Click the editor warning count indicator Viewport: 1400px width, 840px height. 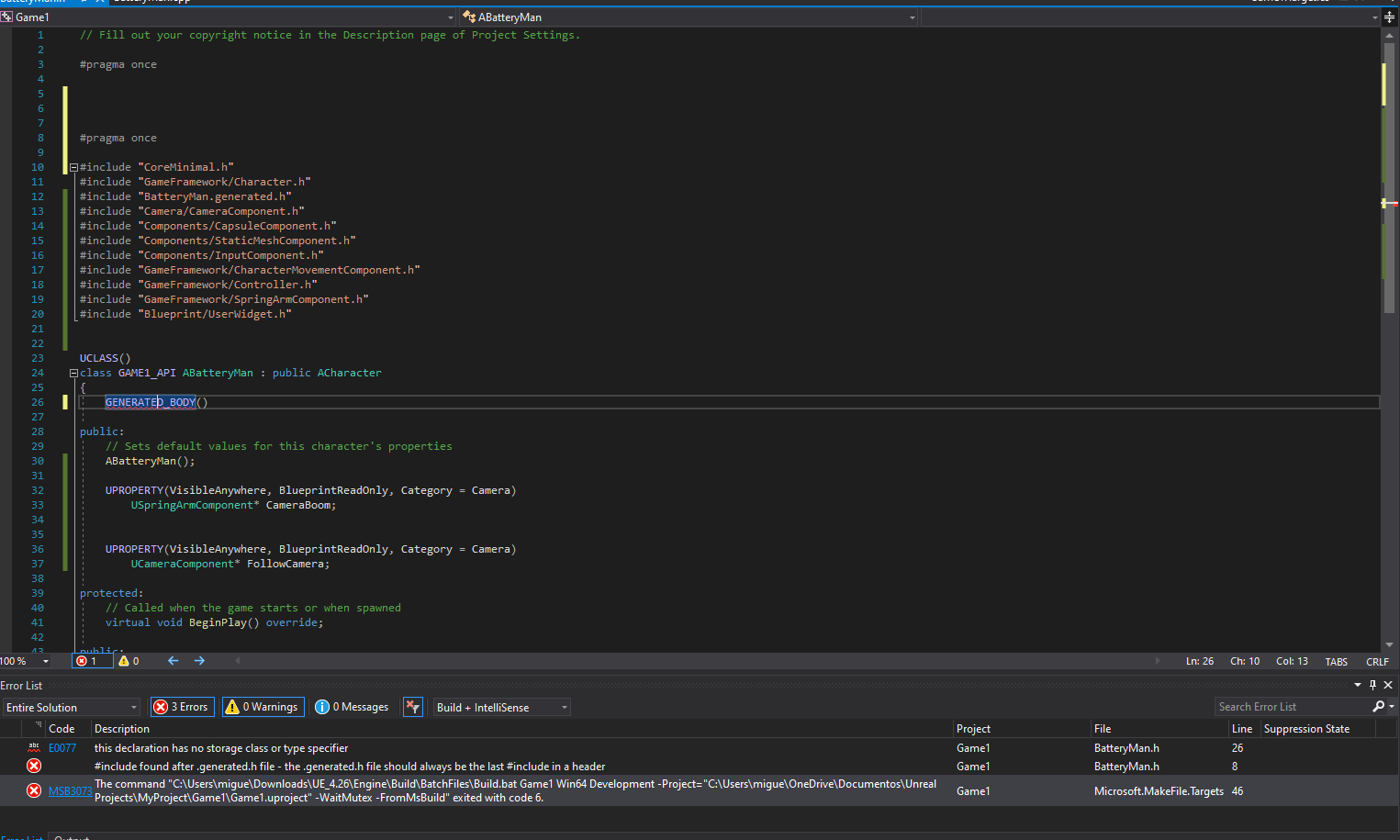click(x=129, y=661)
